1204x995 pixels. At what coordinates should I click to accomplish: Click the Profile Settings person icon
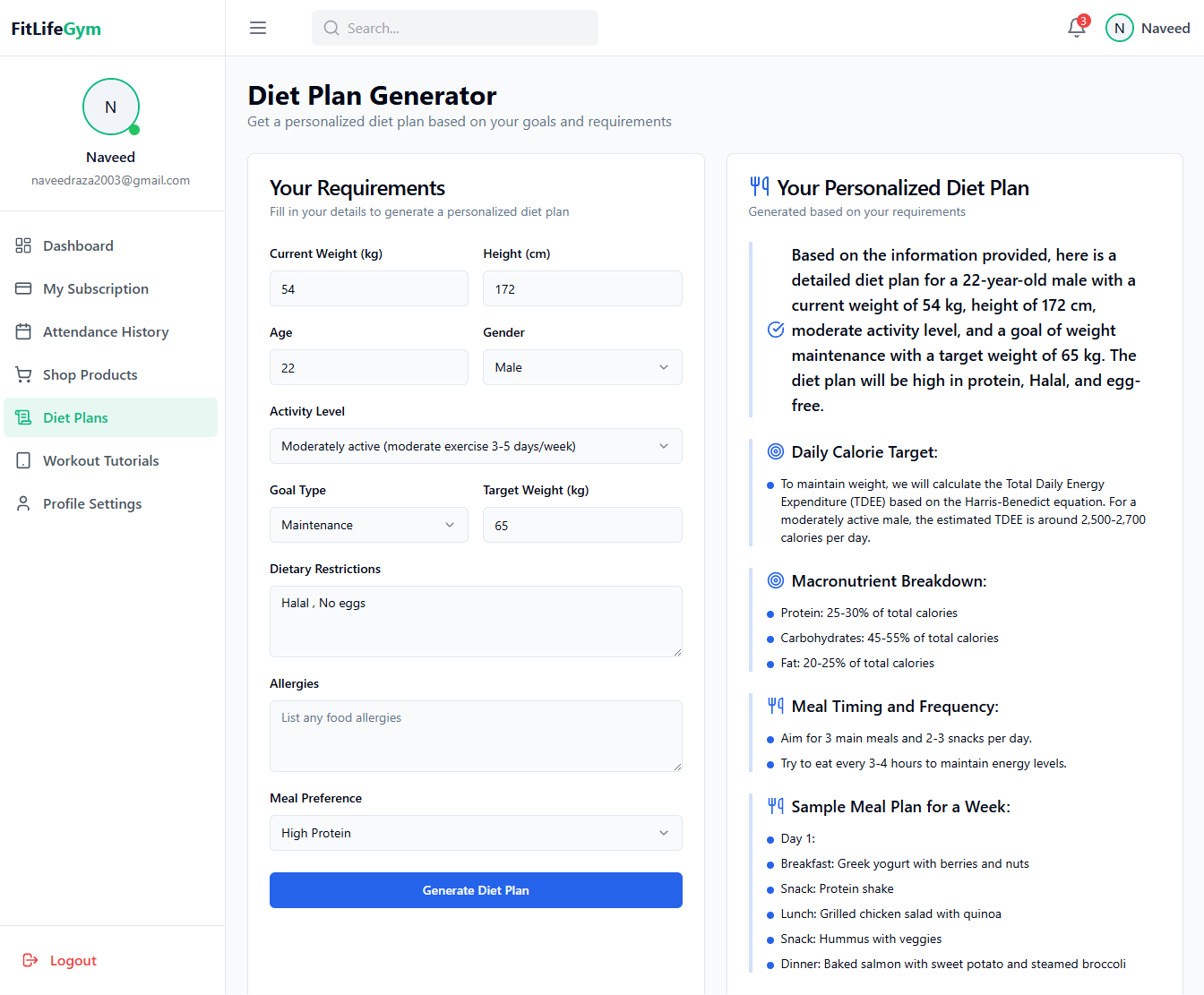tap(23, 503)
